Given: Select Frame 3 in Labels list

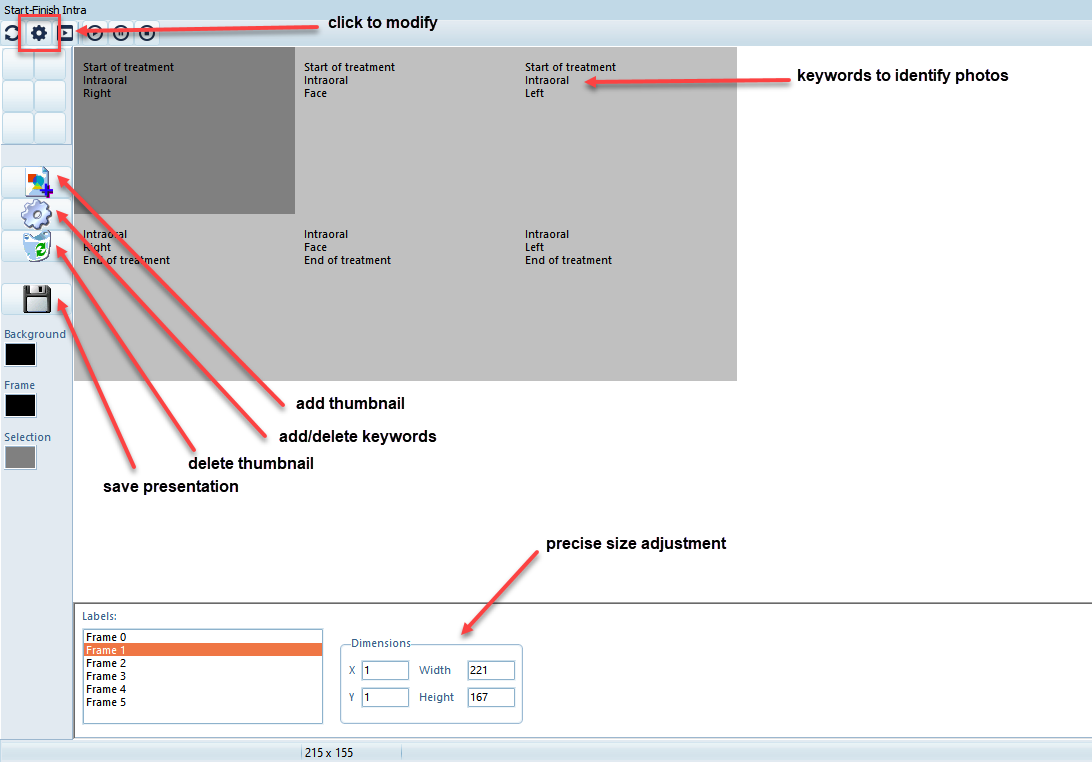Looking at the screenshot, I should pyautogui.click(x=106, y=676).
